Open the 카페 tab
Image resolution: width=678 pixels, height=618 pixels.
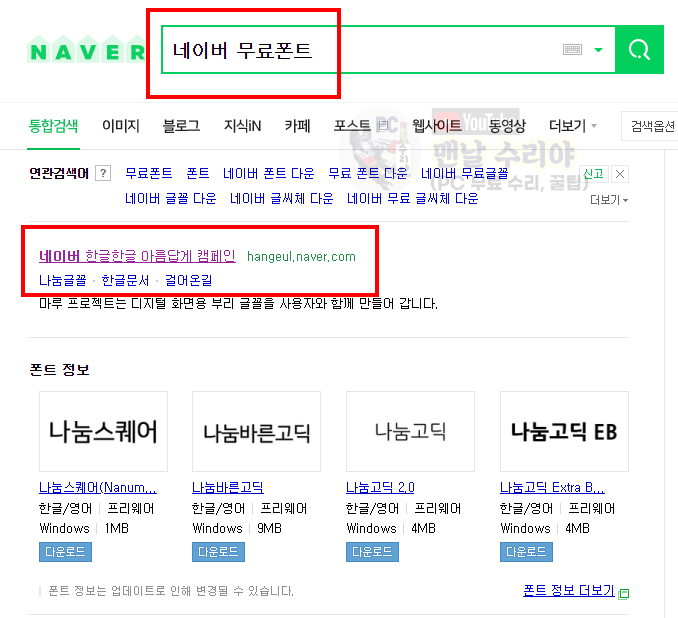(297, 126)
